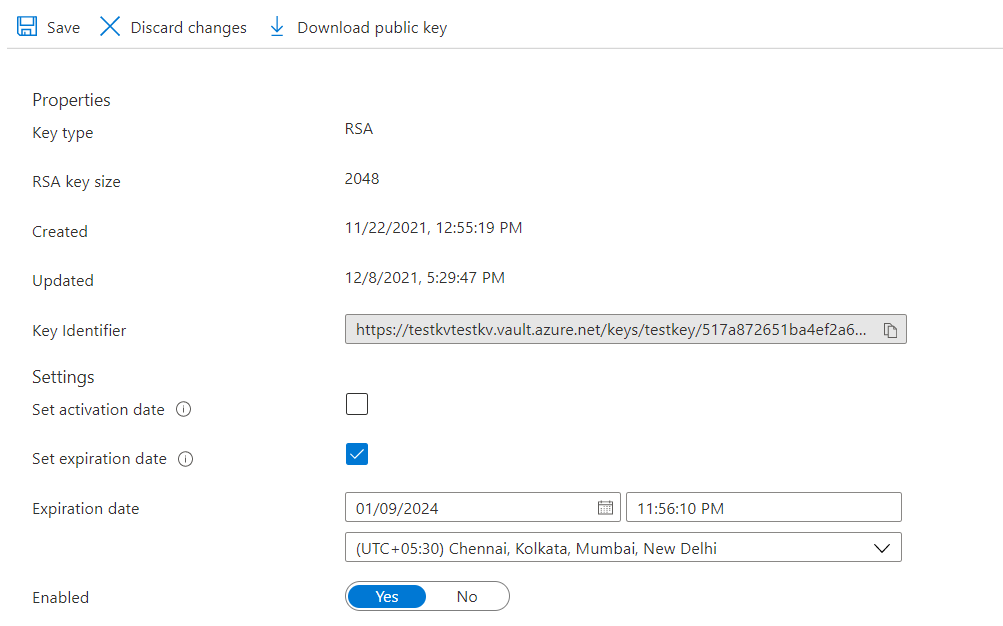Click the Save floppy disk icon

tap(27, 27)
